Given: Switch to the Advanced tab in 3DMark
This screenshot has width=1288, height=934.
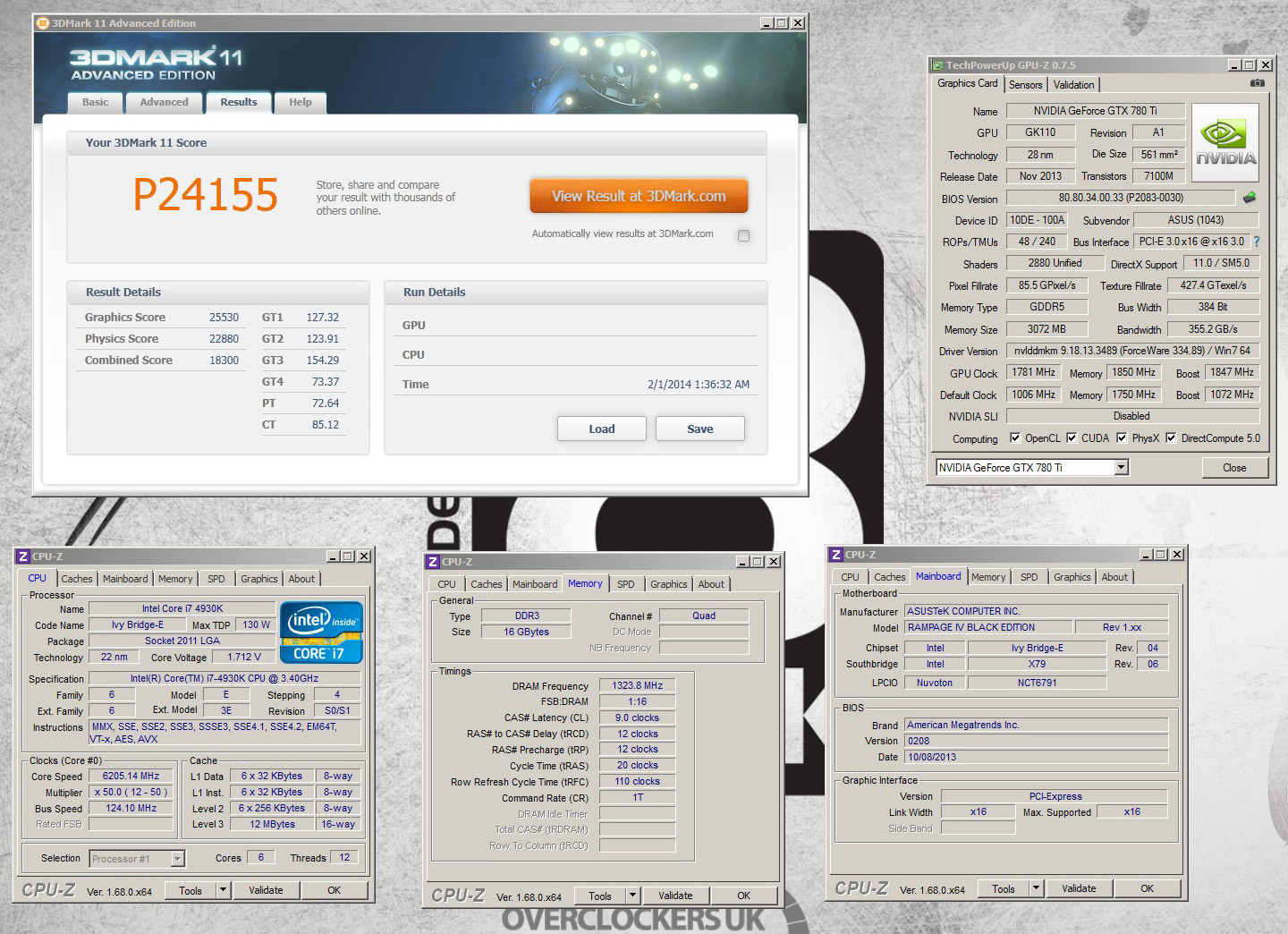Looking at the screenshot, I should click(165, 103).
